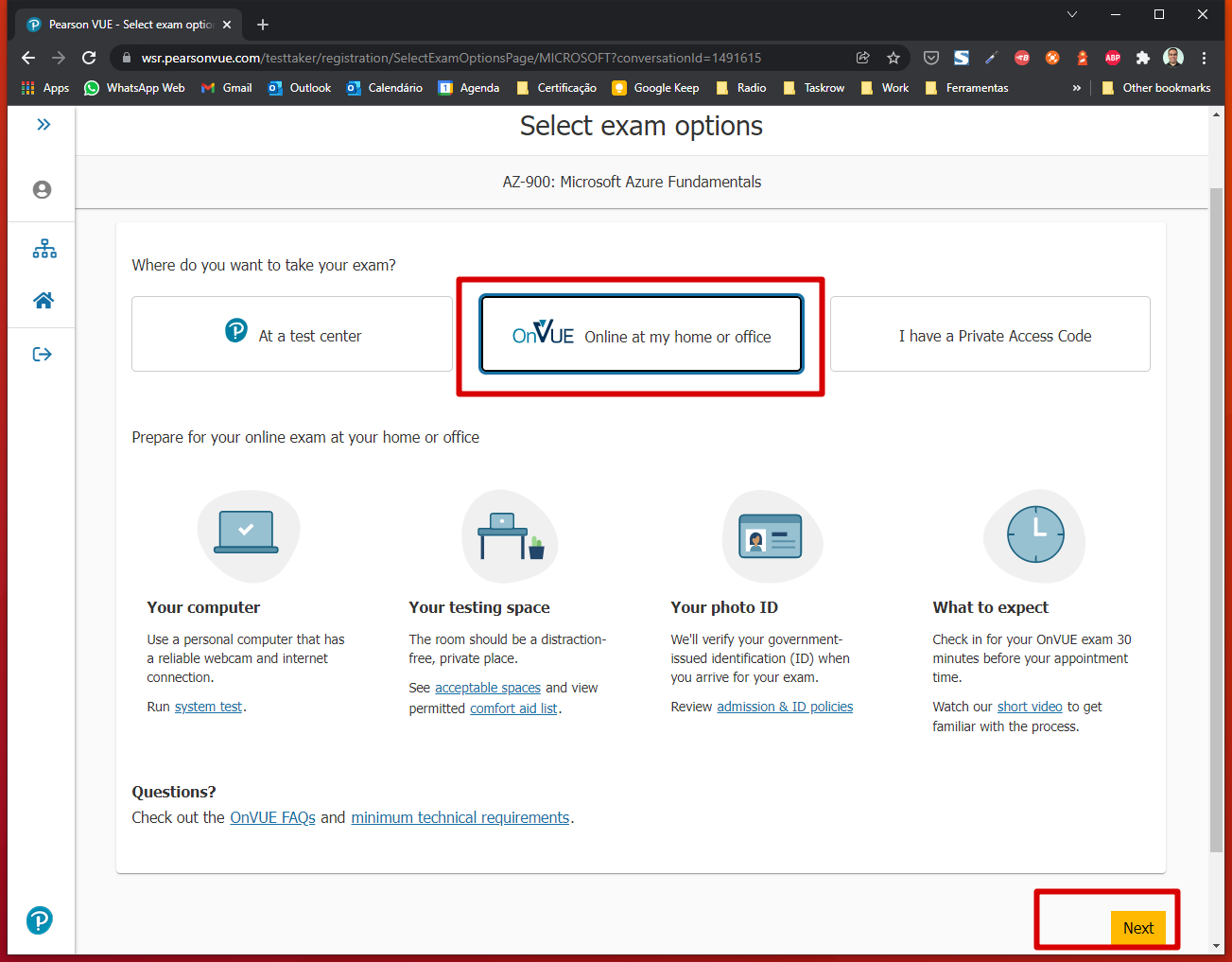Screen dimensions: 1232x962
Task: Open the Ferramentas bookmarks folder
Action: (x=967, y=88)
